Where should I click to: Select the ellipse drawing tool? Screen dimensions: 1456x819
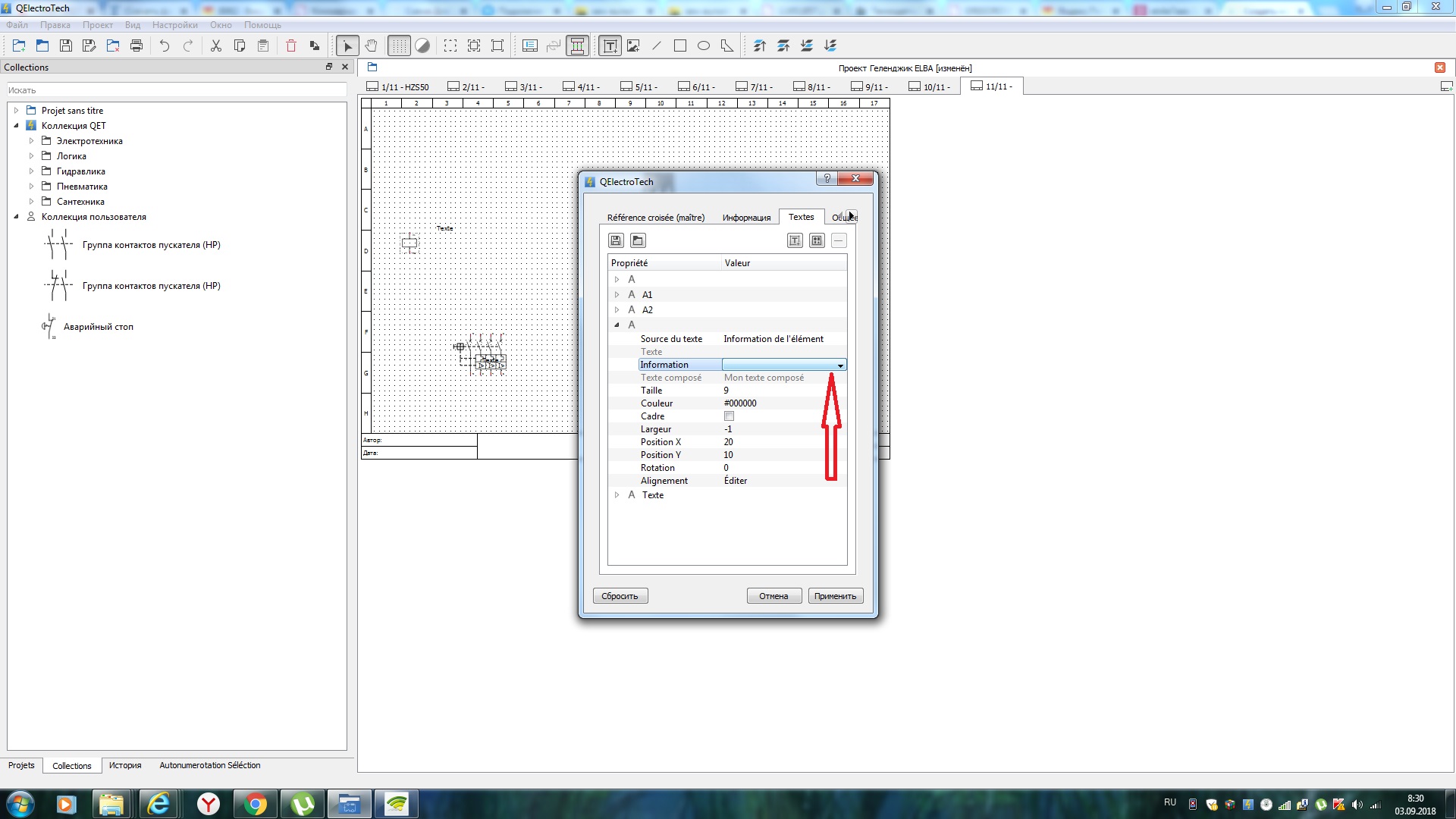[704, 46]
